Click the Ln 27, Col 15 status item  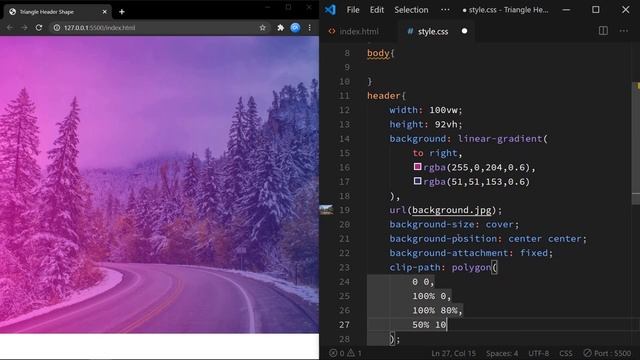pyautogui.click(x=453, y=353)
